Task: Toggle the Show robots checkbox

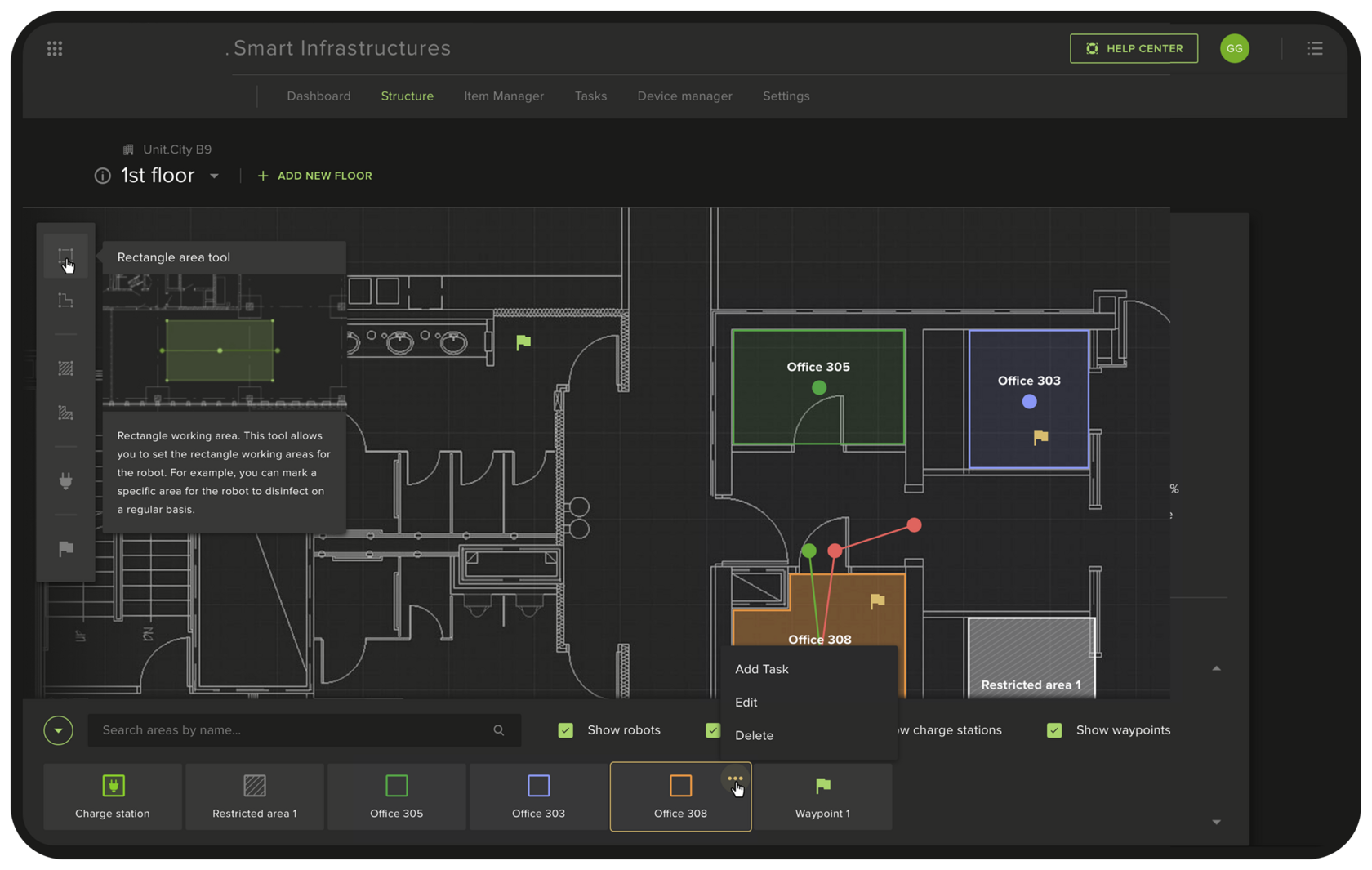Action: coord(566,730)
